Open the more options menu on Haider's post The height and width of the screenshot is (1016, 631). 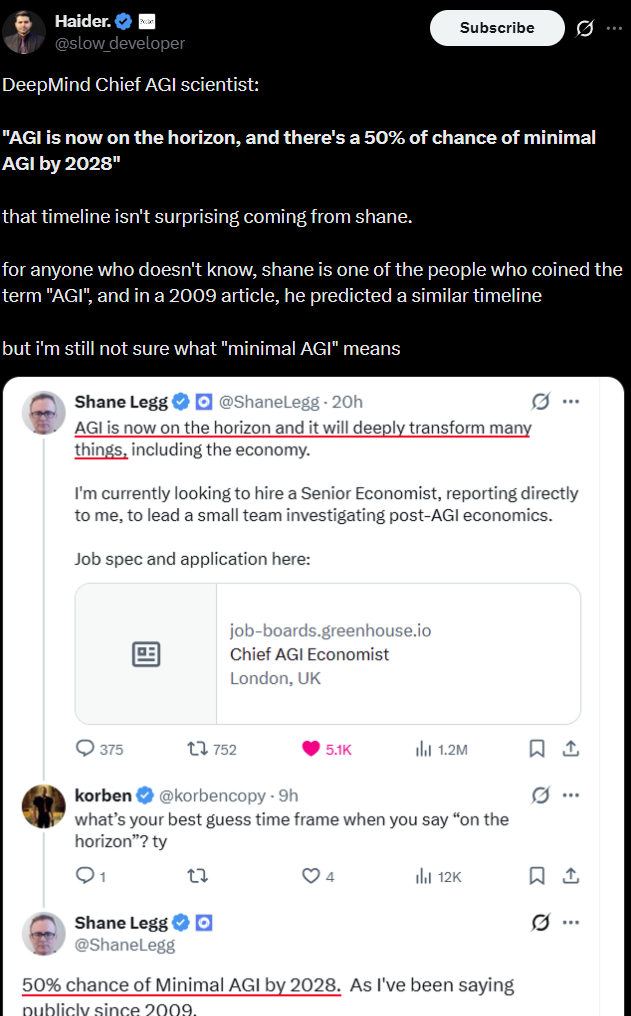tap(612, 28)
